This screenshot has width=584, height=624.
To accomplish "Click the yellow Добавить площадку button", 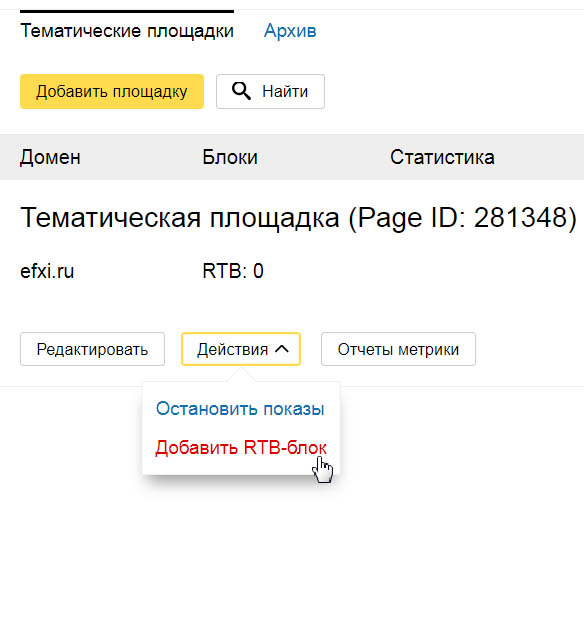I will 112,91.
